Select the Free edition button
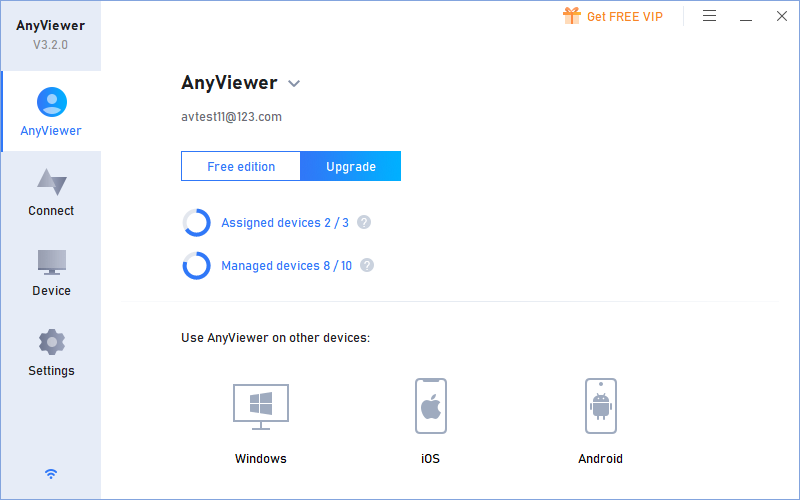This screenshot has height=500, width=800. tap(241, 167)
